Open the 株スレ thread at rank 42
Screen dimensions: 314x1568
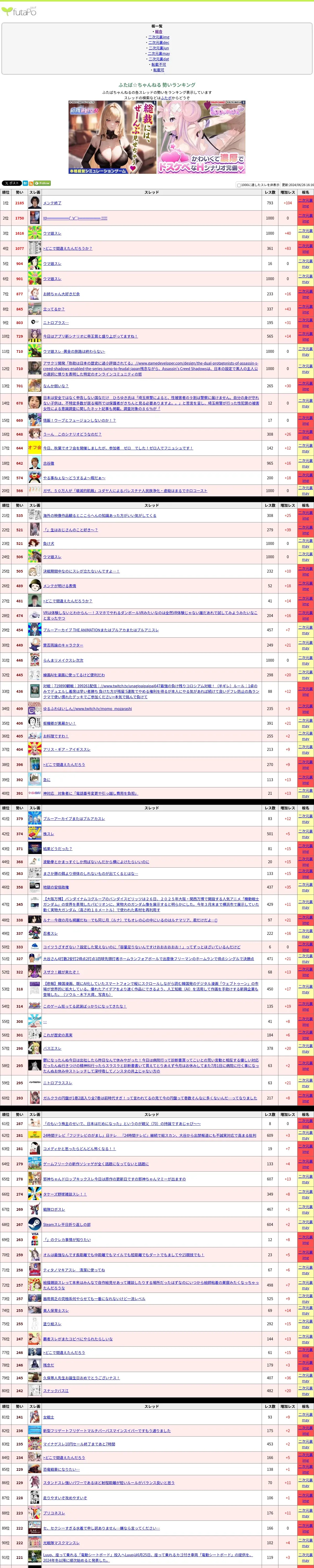tap(49, 834)
